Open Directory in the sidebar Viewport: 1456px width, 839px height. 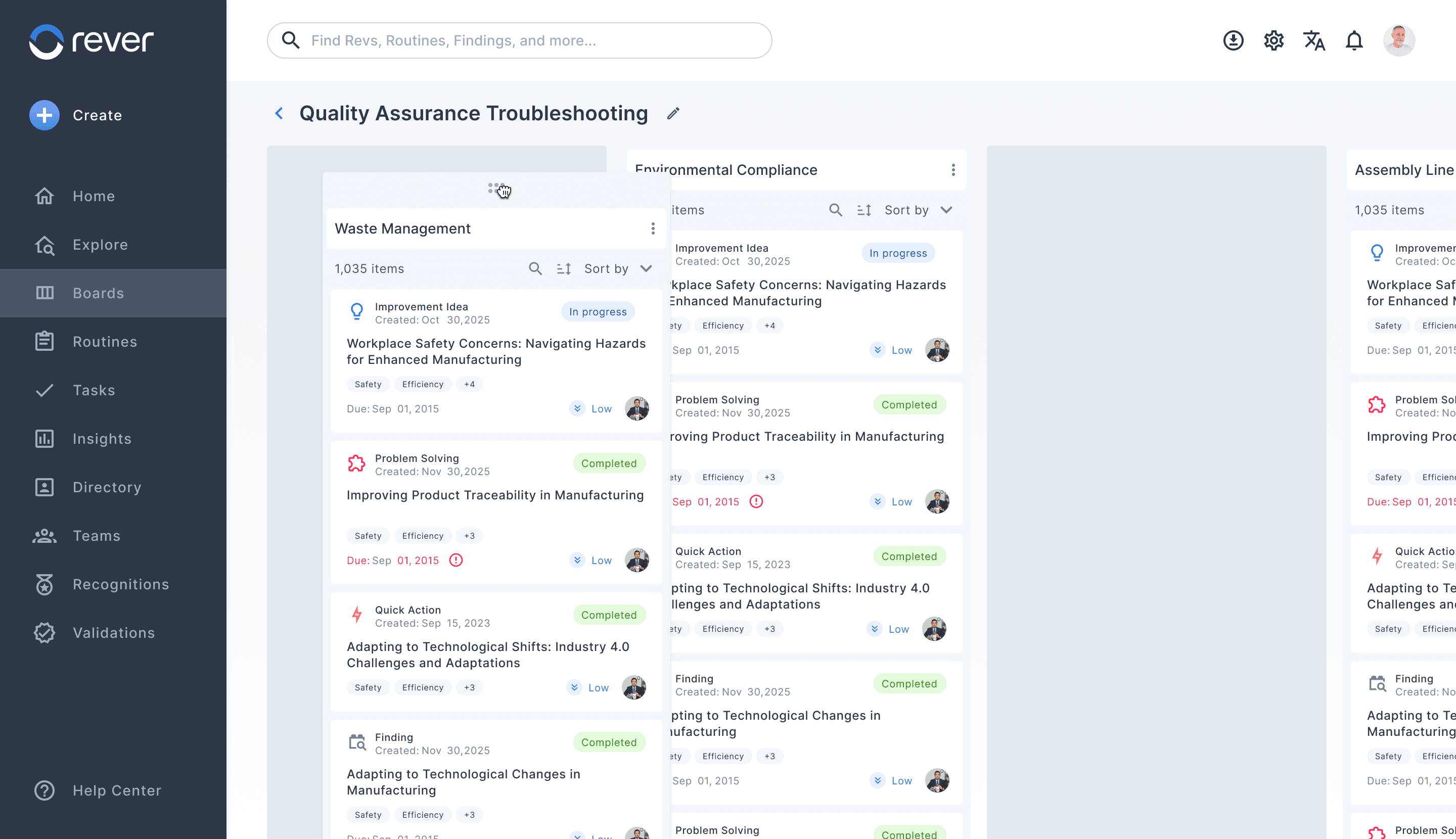(x=113, y=487)
